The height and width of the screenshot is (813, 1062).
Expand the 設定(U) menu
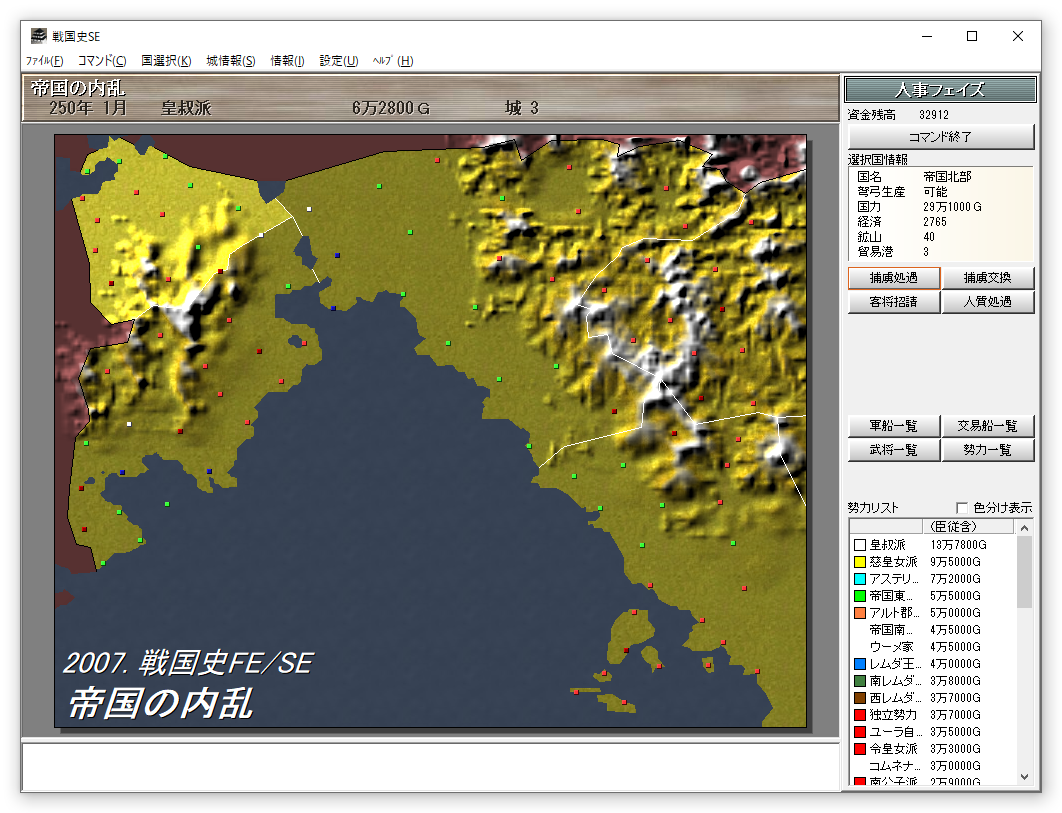pos(339,61)
